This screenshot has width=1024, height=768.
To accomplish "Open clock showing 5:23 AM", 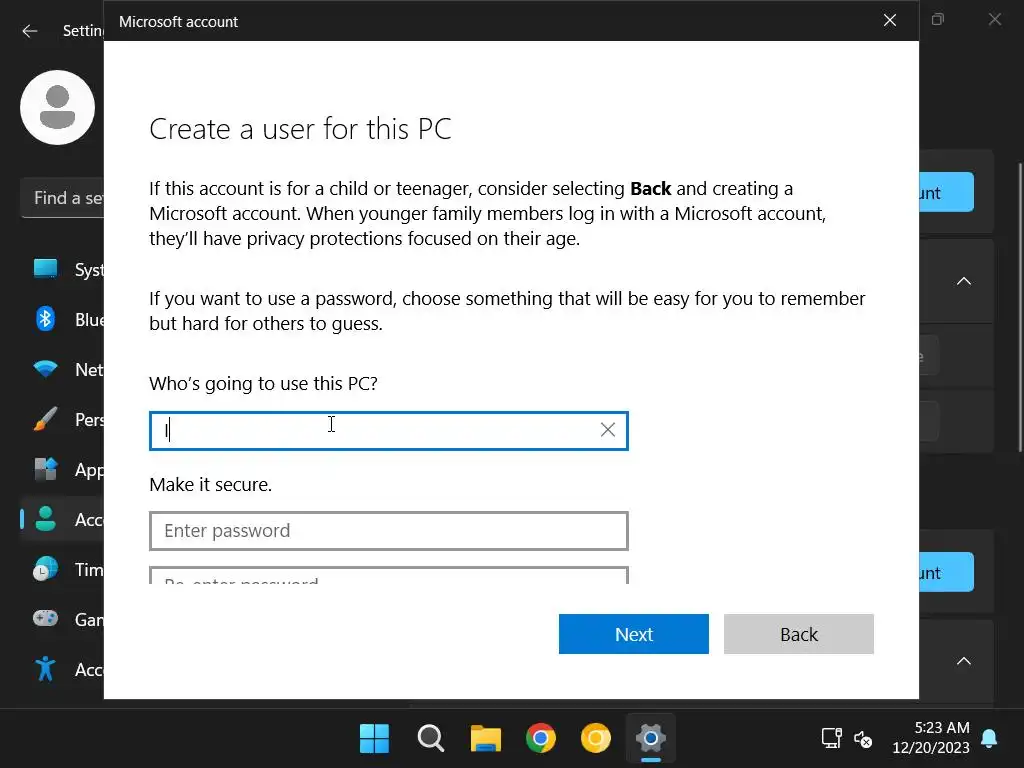I will [x=931, y=737].
